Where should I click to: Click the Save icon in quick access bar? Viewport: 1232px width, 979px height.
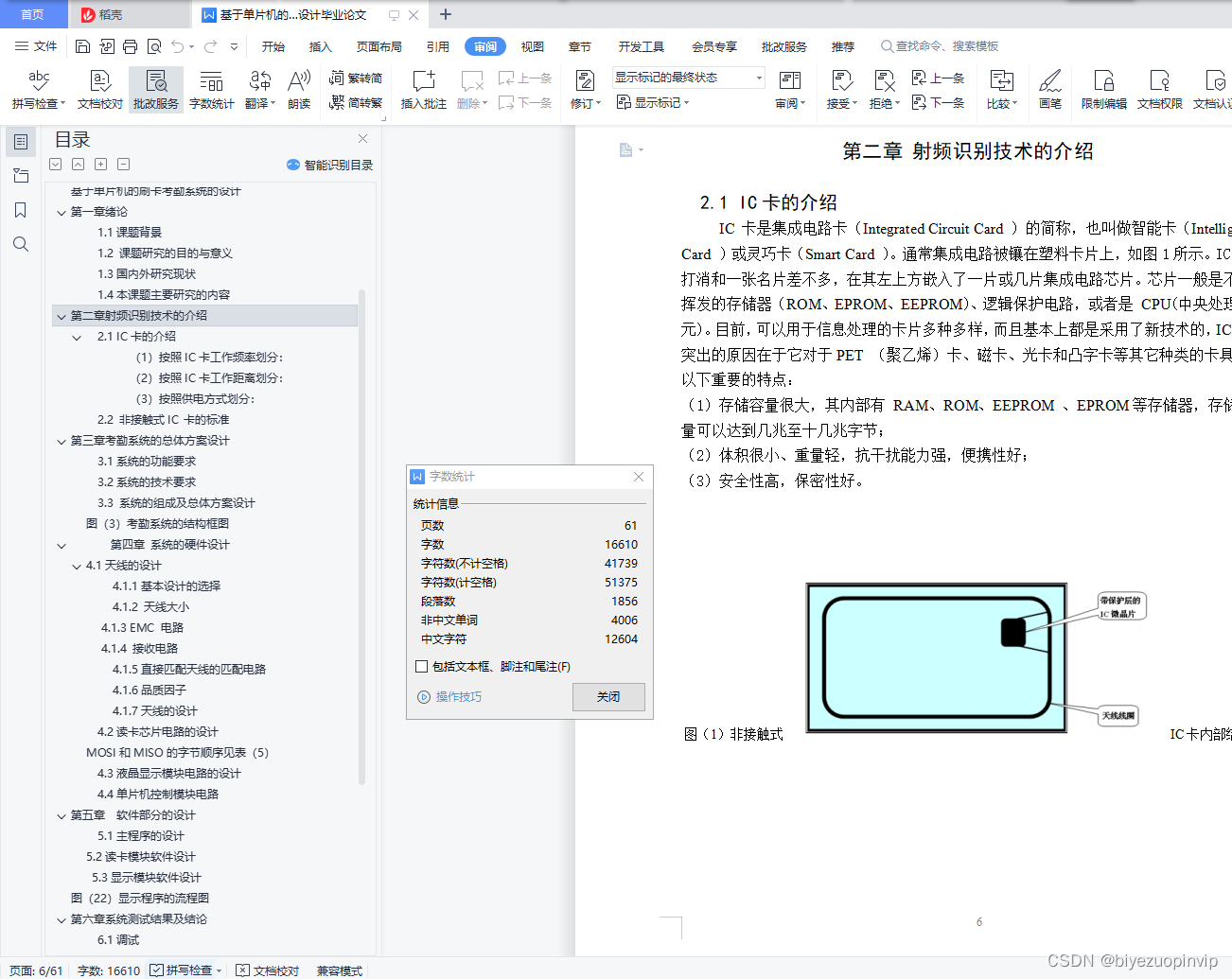point(82,46)
